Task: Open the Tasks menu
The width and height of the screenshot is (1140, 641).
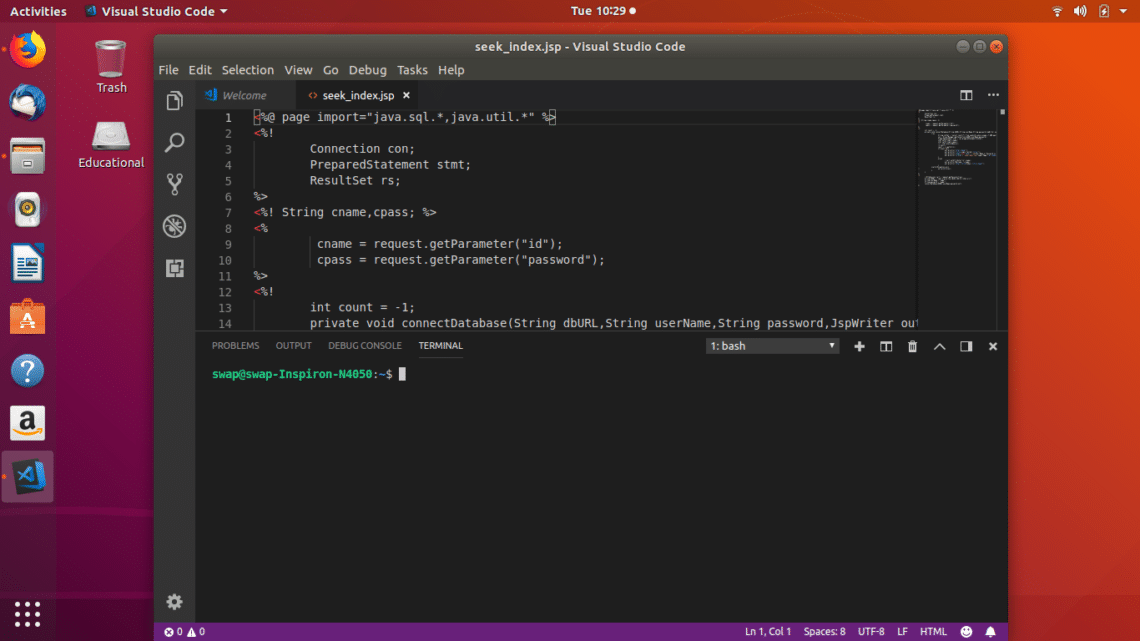Action: coord(412,70)
